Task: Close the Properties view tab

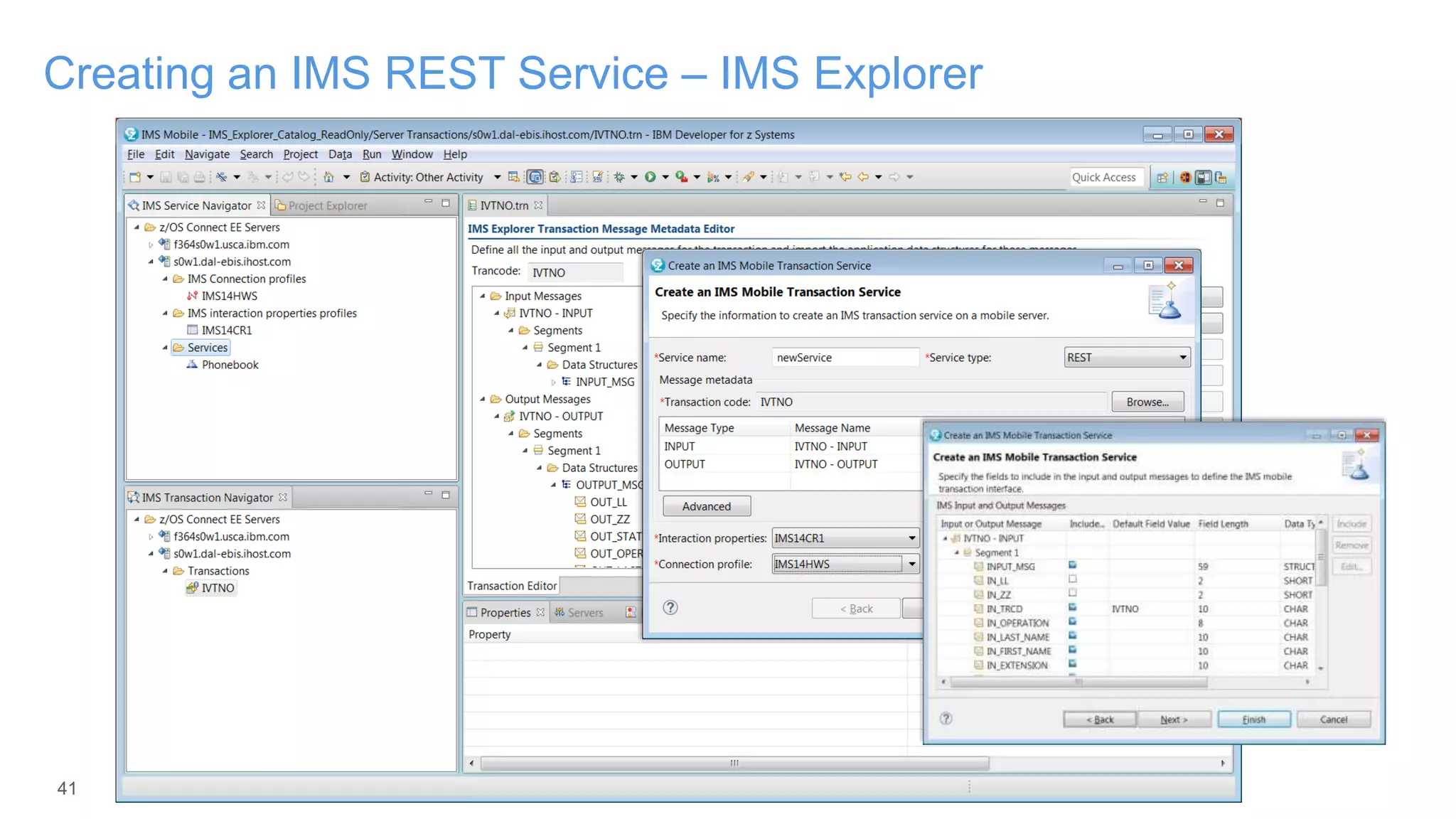Action: pos(540,612)
